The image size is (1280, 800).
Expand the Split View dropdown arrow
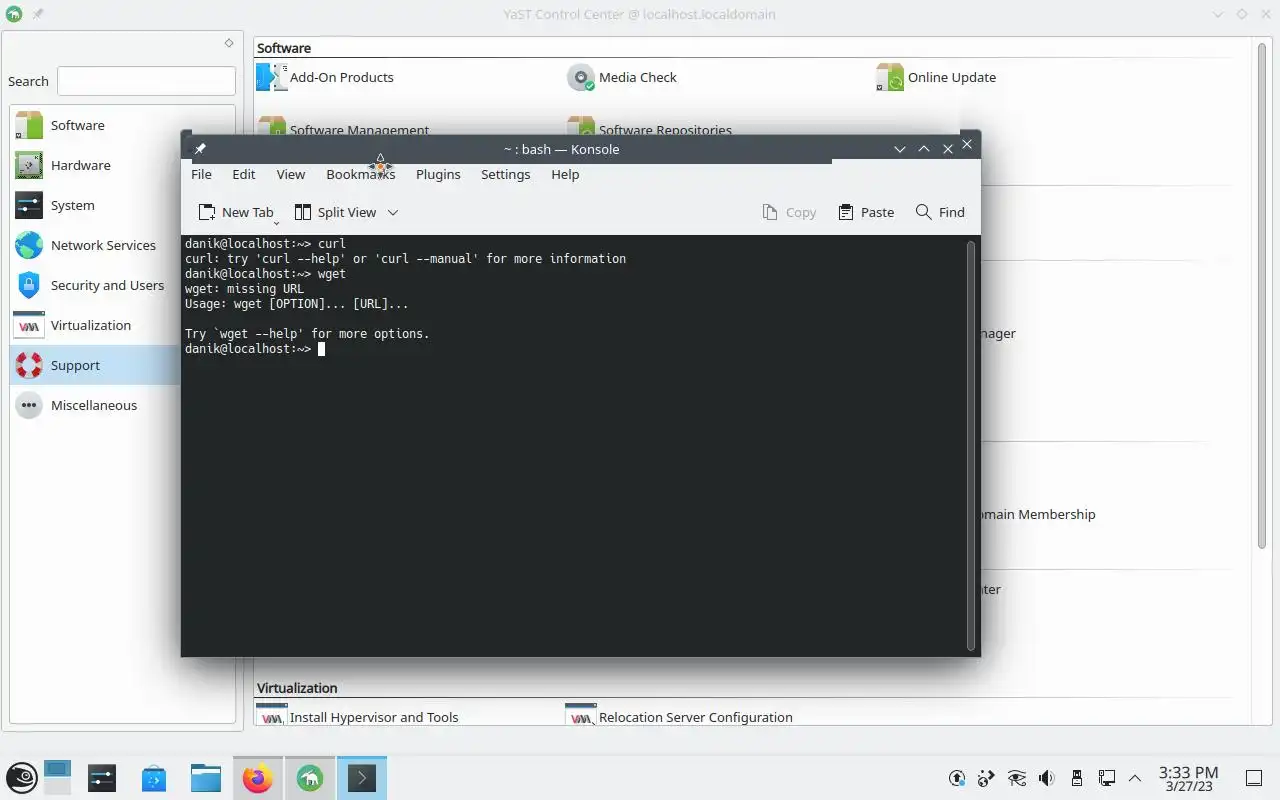(393, 212)
